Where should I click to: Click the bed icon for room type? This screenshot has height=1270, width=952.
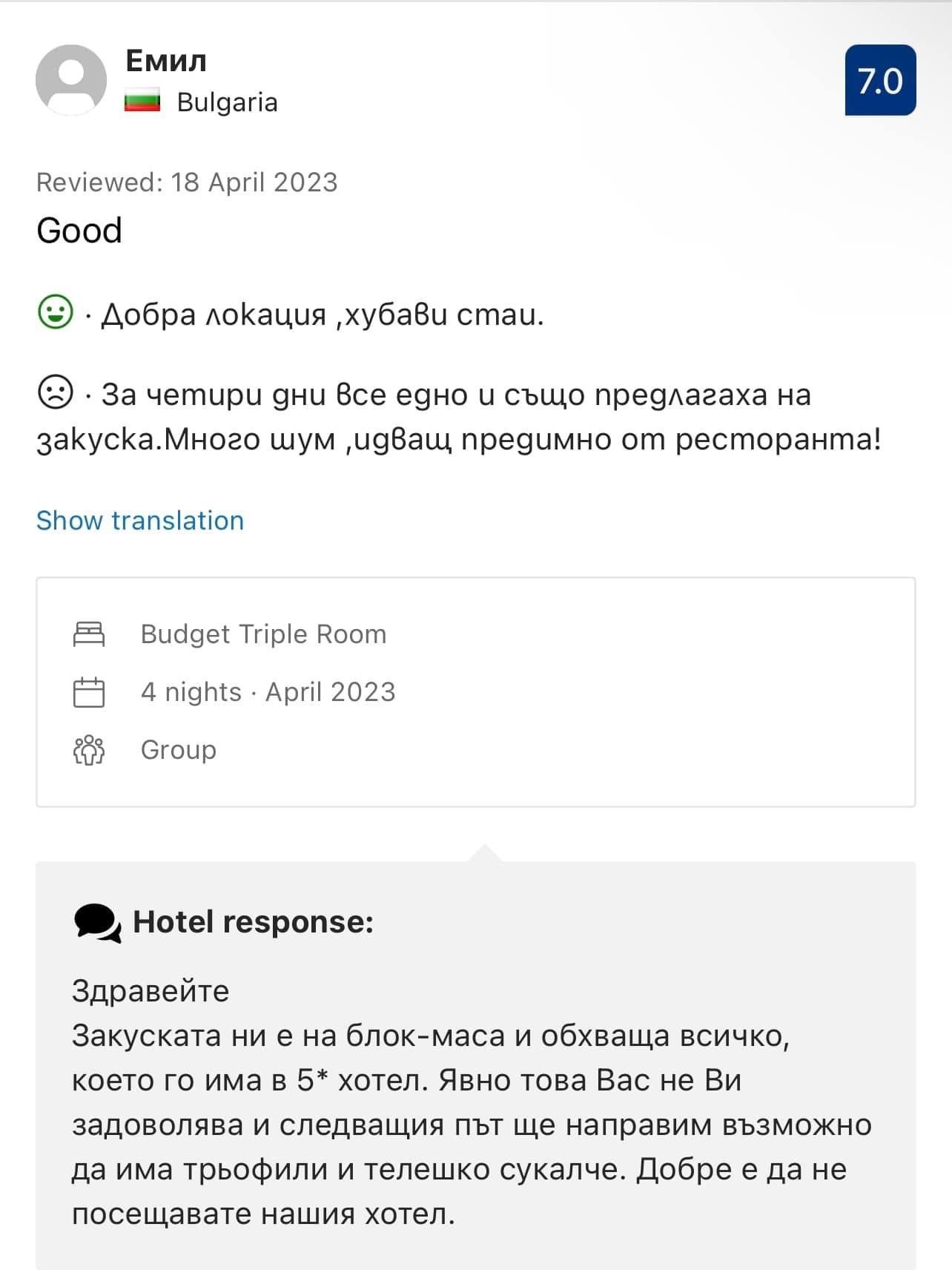point(89,634)
